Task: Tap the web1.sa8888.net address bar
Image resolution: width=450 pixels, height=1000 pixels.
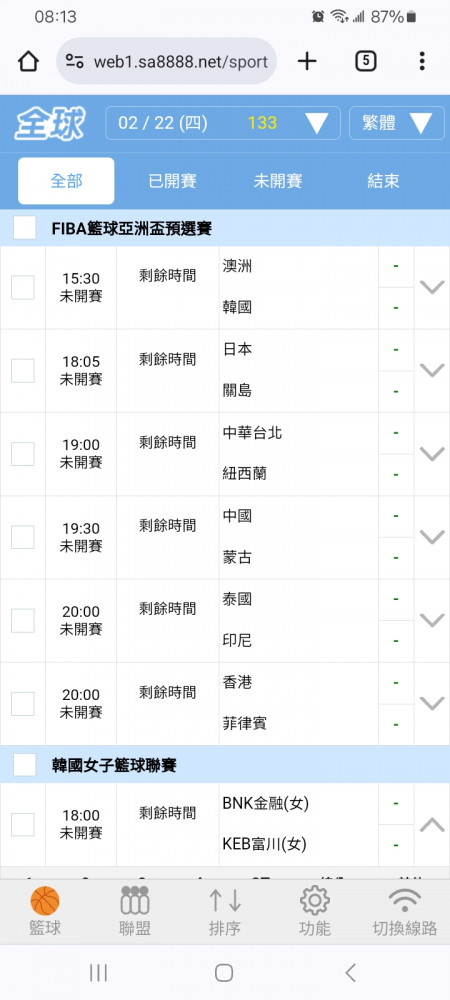Action: [x=166, y=61]
